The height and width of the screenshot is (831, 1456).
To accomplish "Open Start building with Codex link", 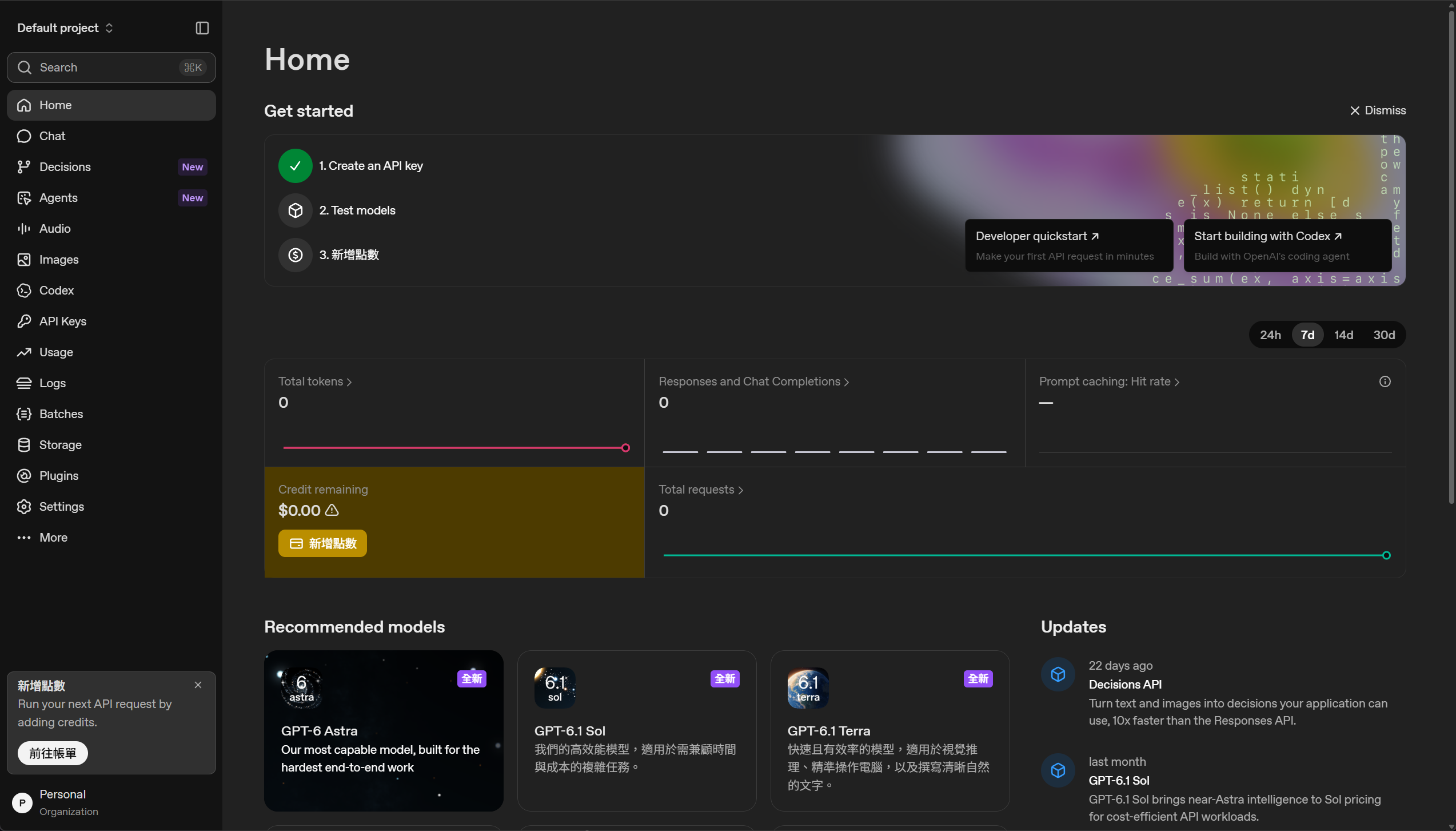I will click(1287, 245).
